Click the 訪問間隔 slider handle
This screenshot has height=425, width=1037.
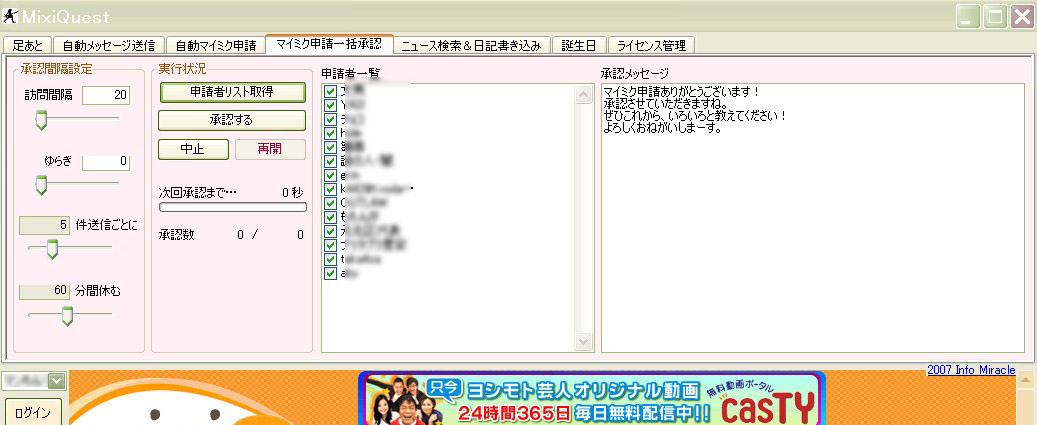pyautogui.click(x=41, y=120)
